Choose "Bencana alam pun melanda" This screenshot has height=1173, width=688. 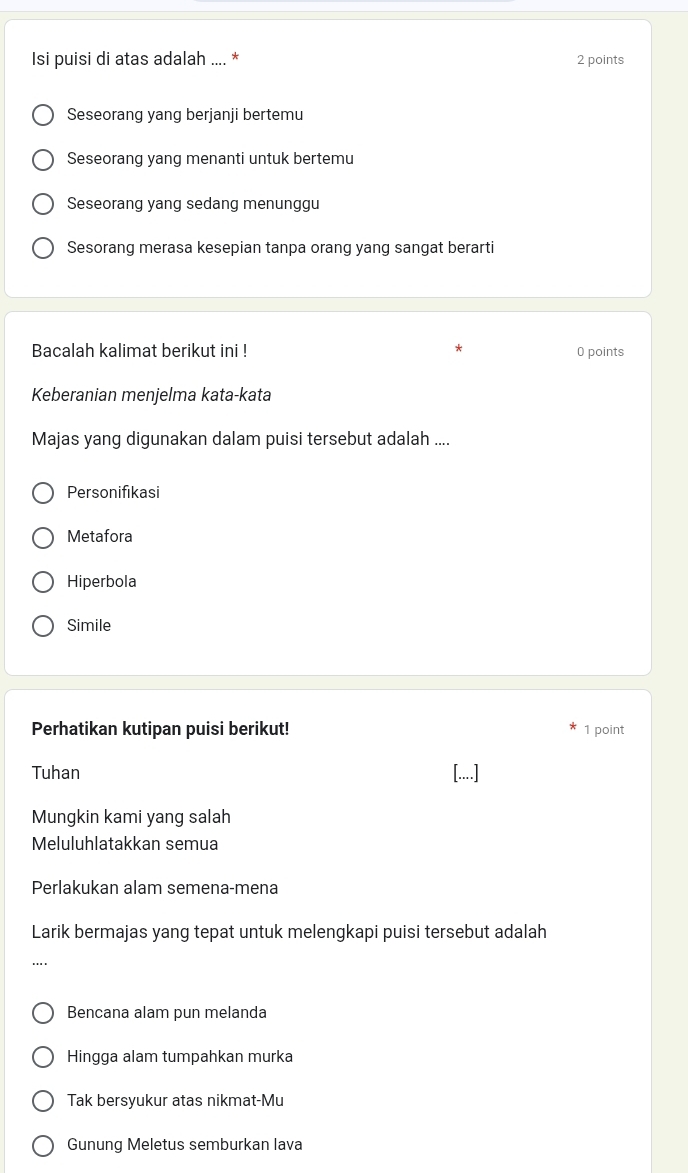coord(43,1013)
